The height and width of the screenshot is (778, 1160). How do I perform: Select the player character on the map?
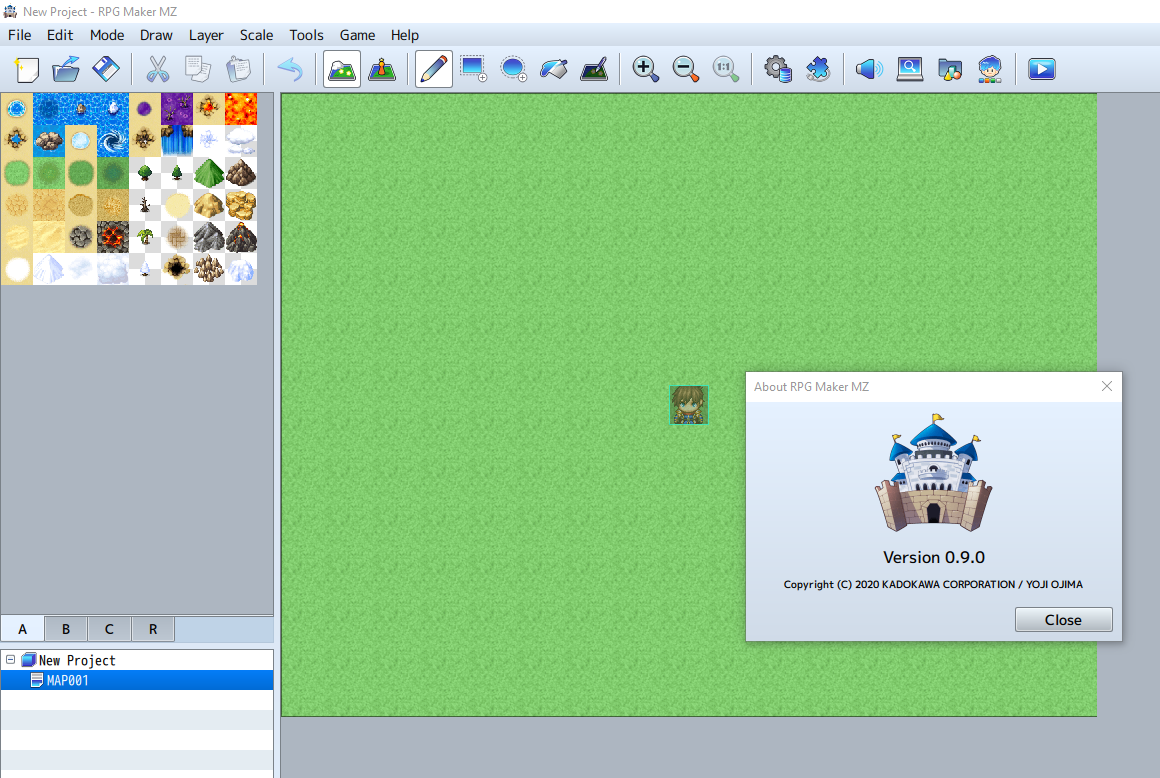[x=689, y=405]
